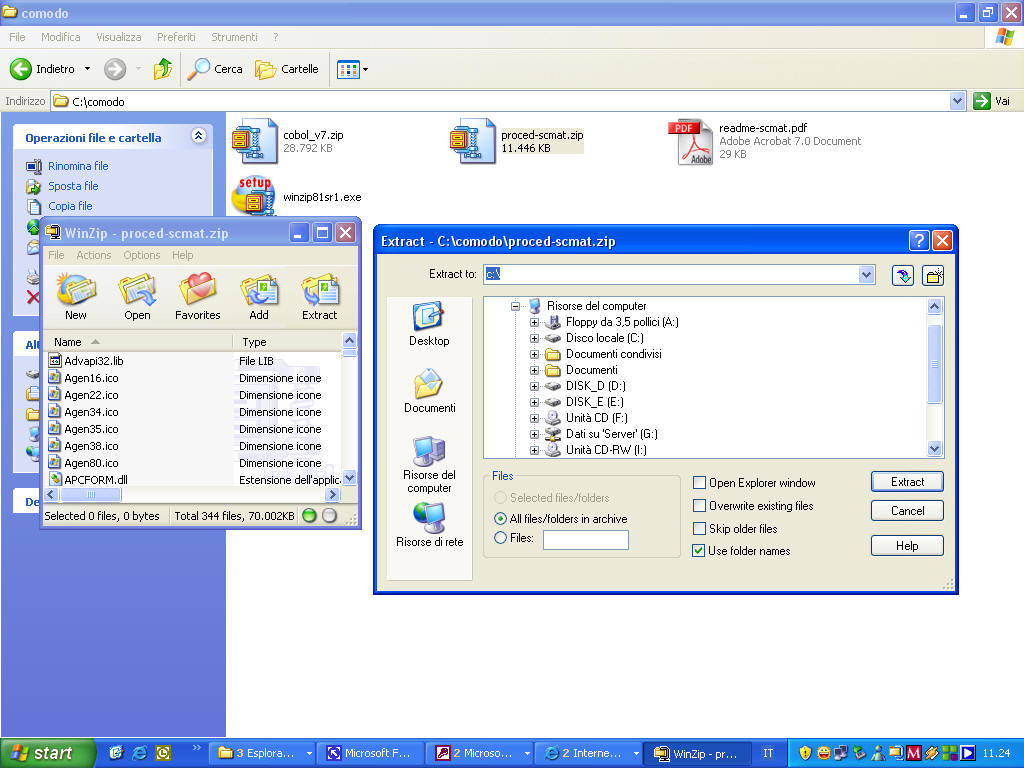The height and width of the screenshot is (768, 1024).
Task: Select the proced-scmat.zip file icon
Action: [473, 140]
